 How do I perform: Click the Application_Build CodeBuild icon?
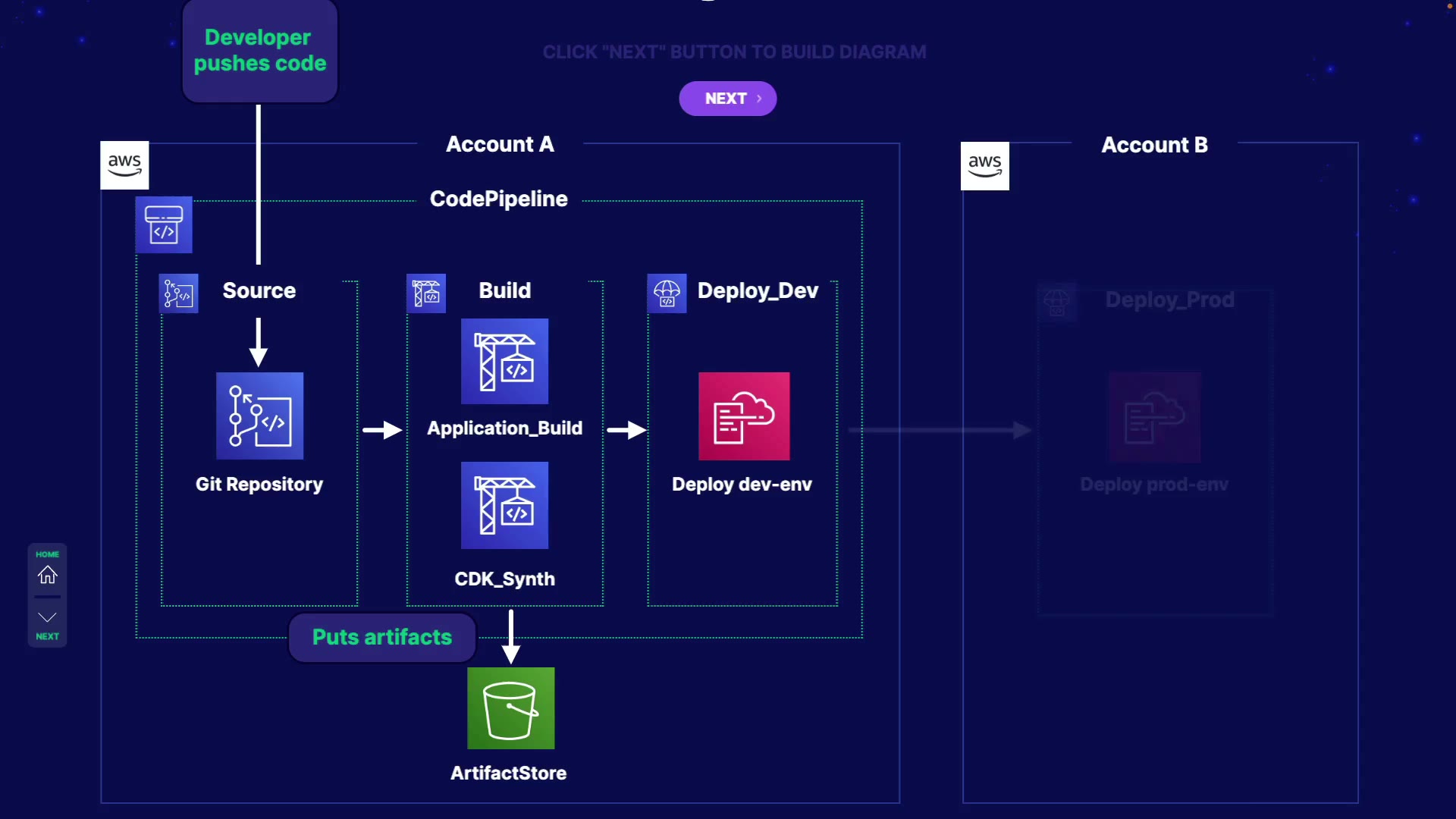(504, 361)
